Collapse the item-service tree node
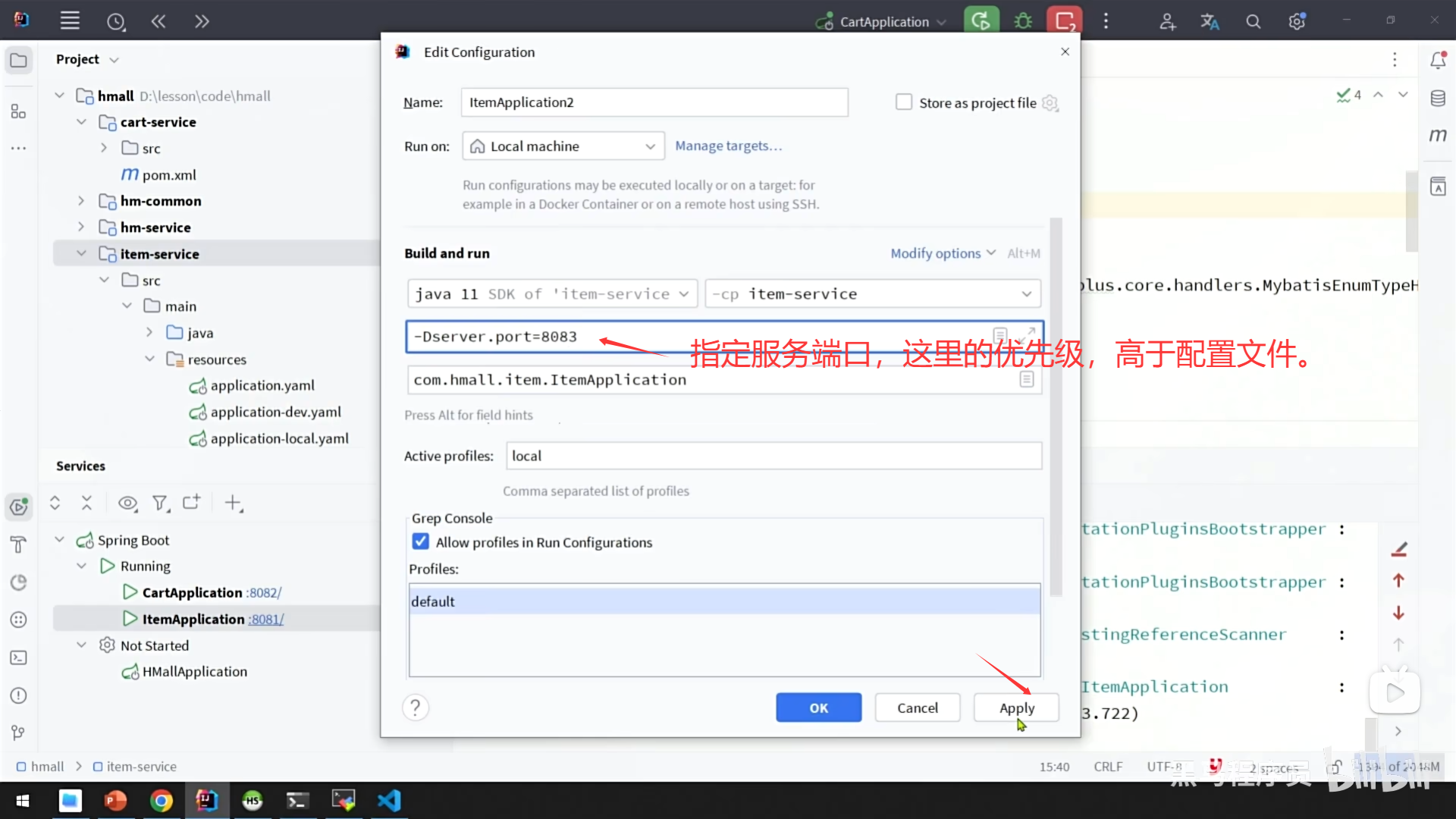The image size is (1456, 819). pyautogui.click(x=81, y=253)
